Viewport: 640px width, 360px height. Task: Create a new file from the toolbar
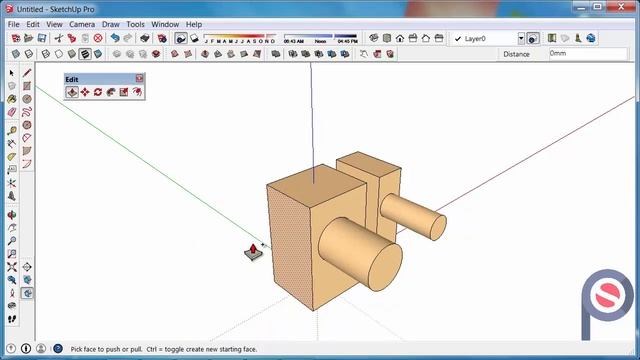[x=16, y=38]
